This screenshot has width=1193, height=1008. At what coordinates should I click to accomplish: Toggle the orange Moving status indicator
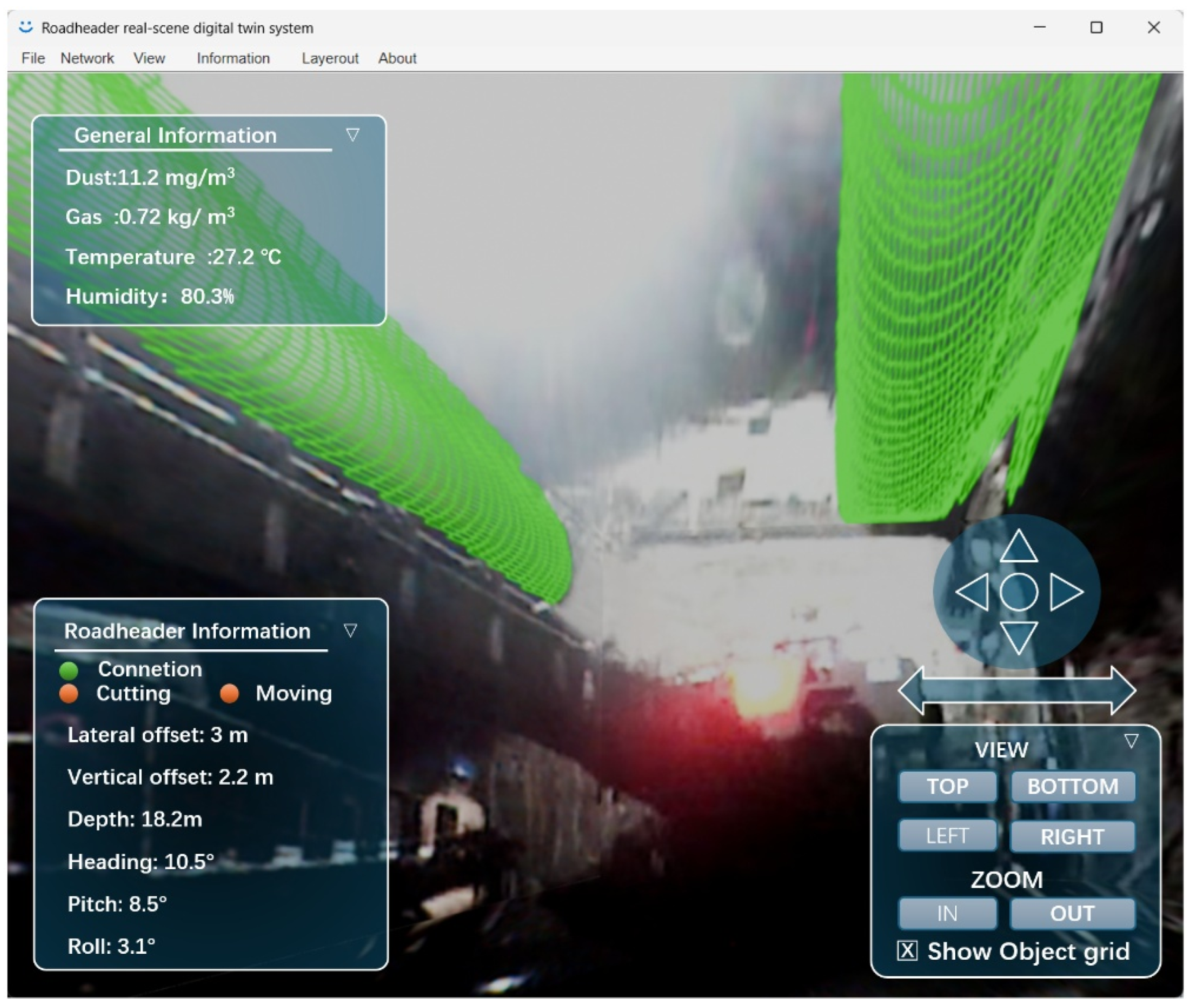pyautogui.click(x=229, y=694)
